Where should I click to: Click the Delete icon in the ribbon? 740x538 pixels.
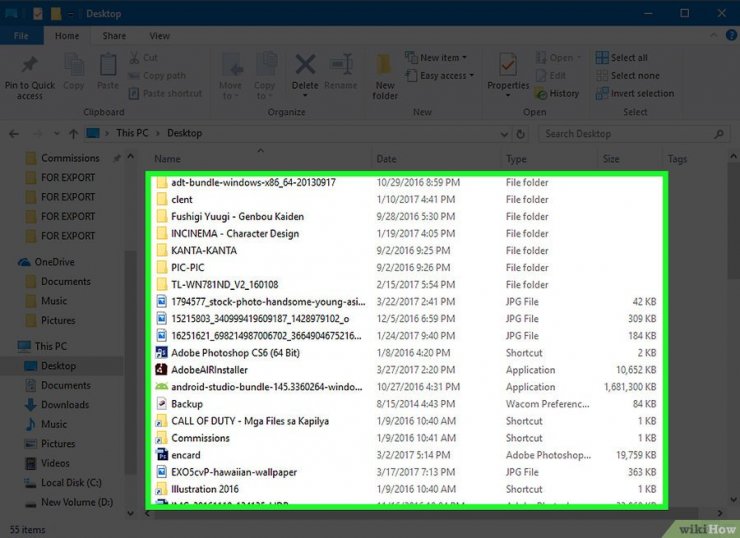[x=305, y=68]
